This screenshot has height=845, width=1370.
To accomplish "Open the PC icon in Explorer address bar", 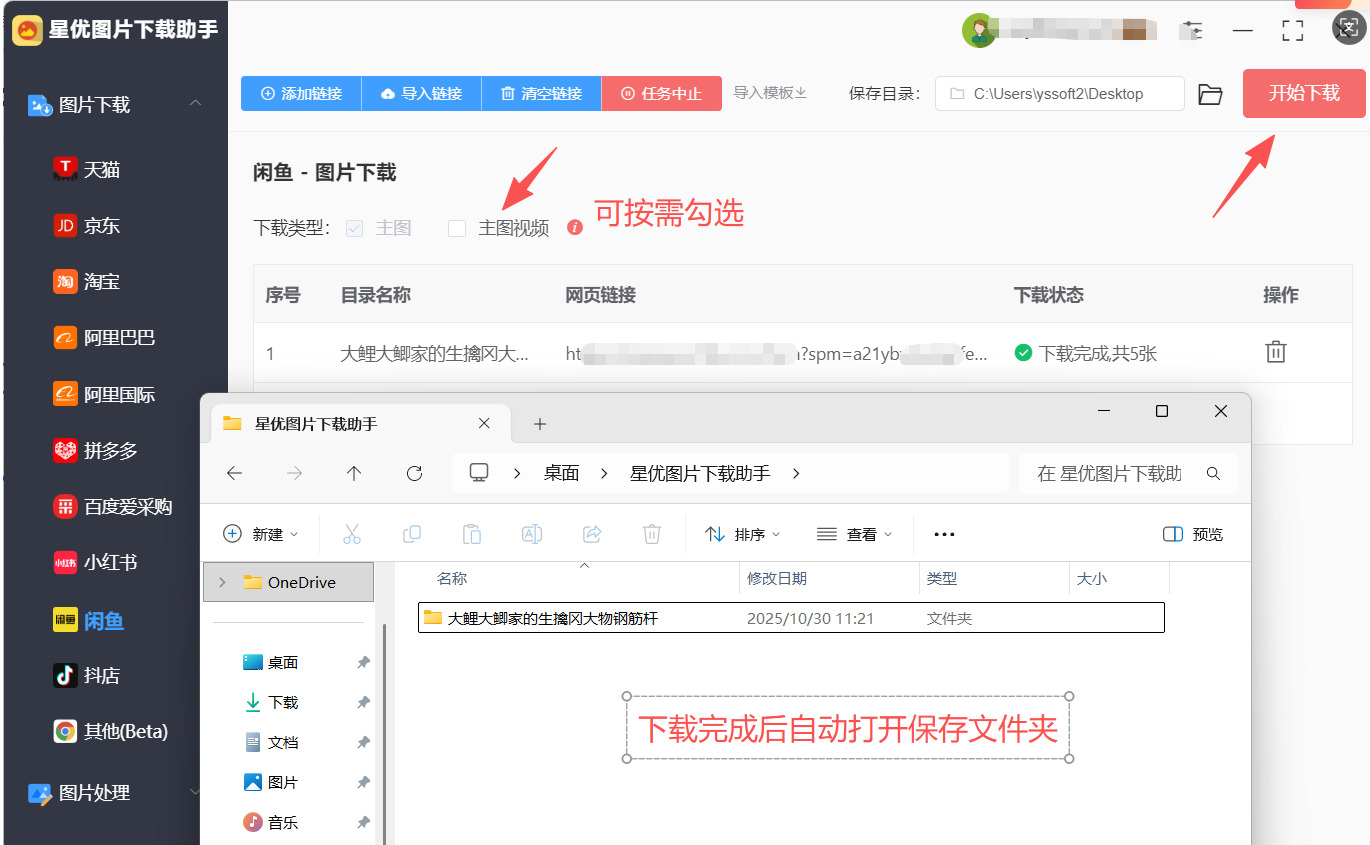I will [479, 473].
